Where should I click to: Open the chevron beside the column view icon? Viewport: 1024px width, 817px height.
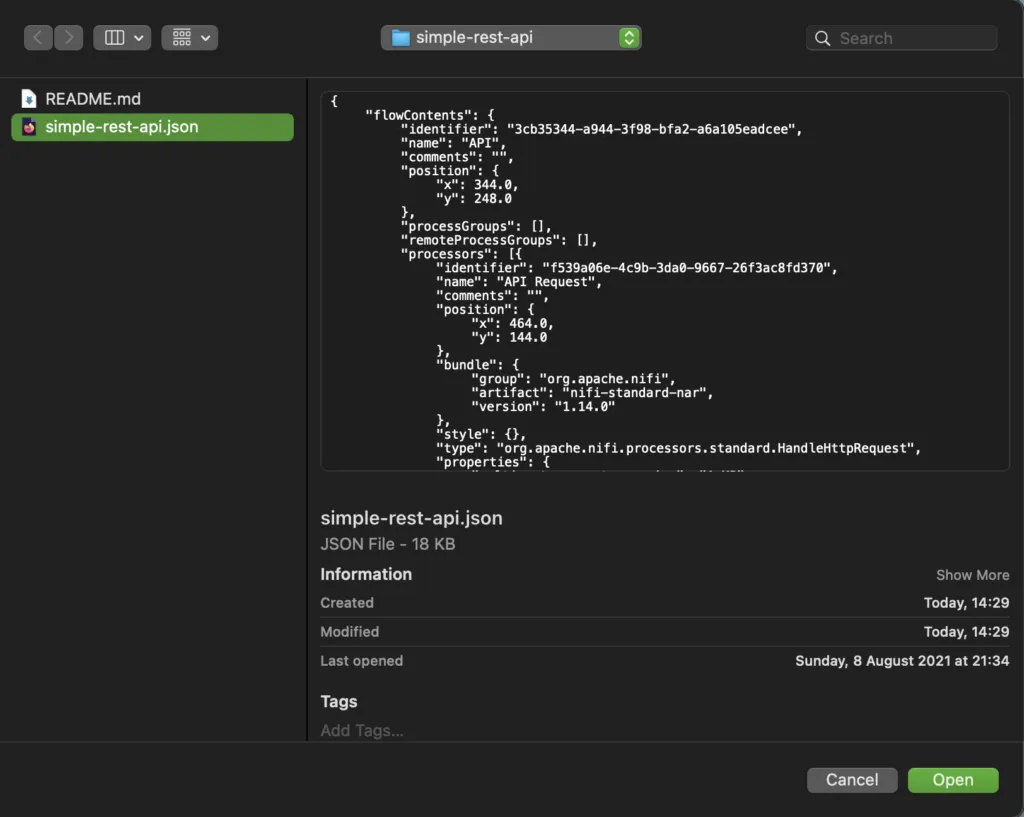click(138, 38)
